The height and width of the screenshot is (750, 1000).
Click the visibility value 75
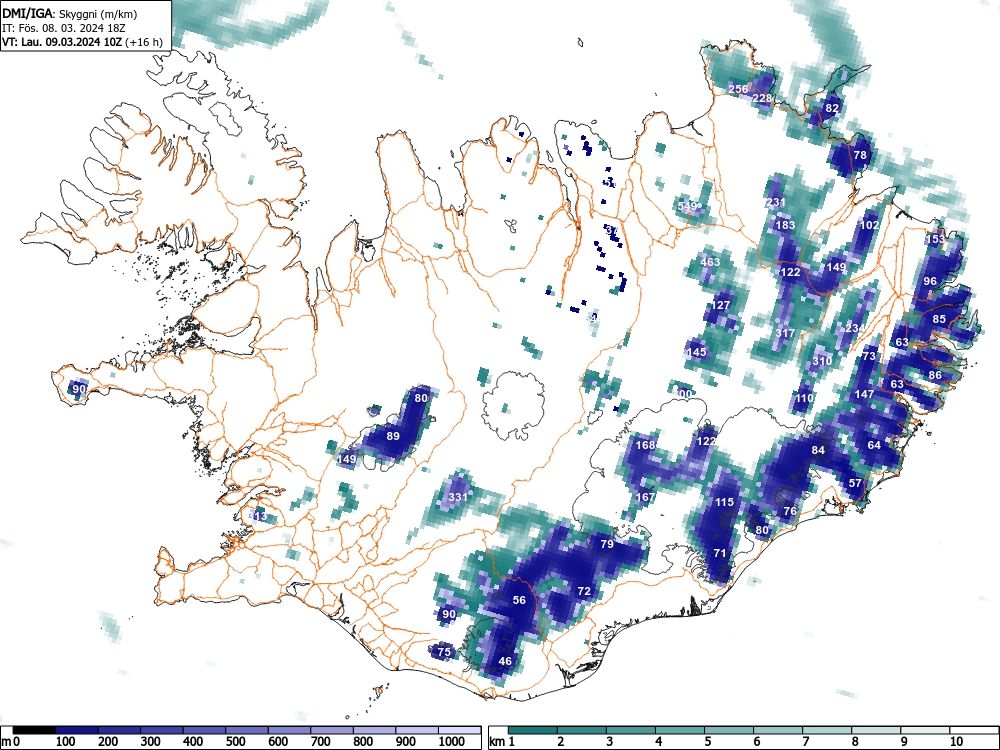[x=444, y=652]
